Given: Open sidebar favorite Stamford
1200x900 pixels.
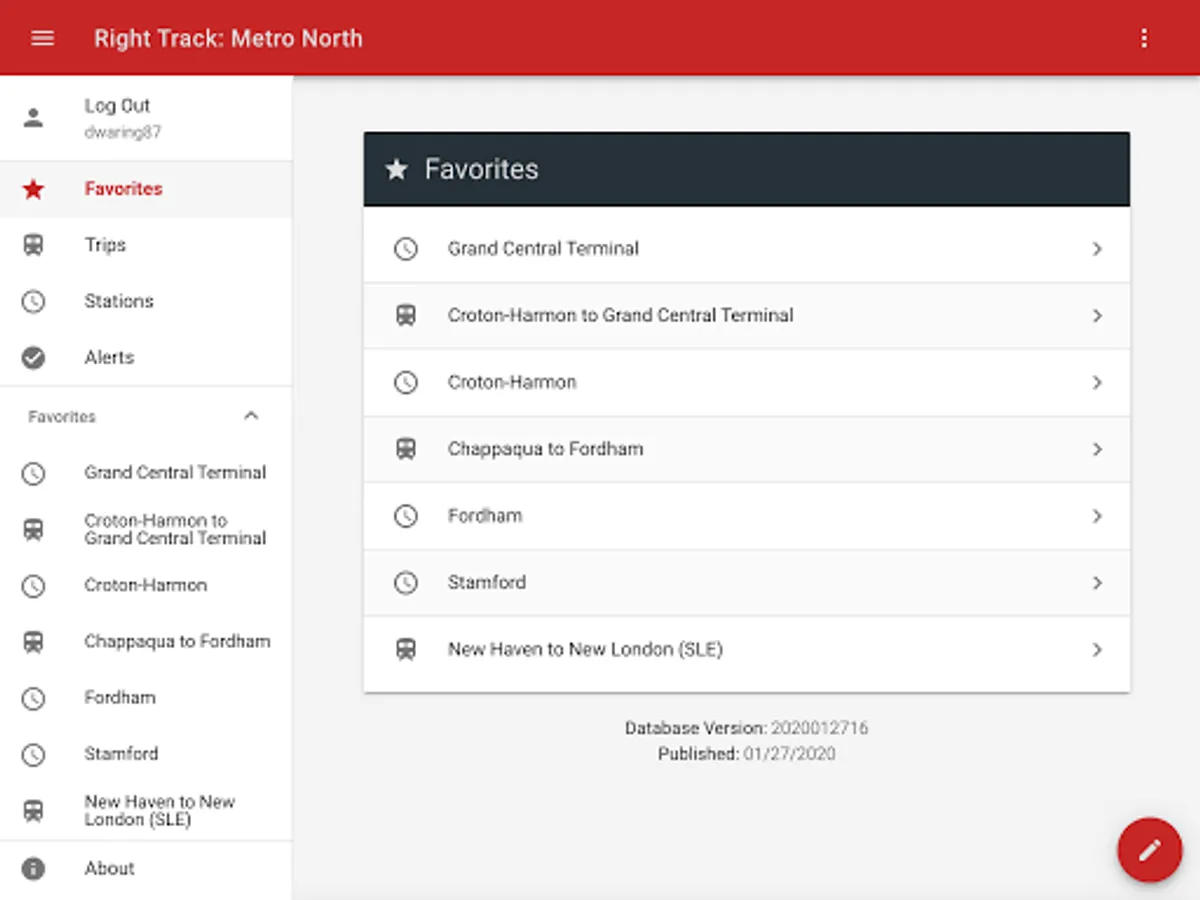Looking at the screenshot, I should pos(146,754).
